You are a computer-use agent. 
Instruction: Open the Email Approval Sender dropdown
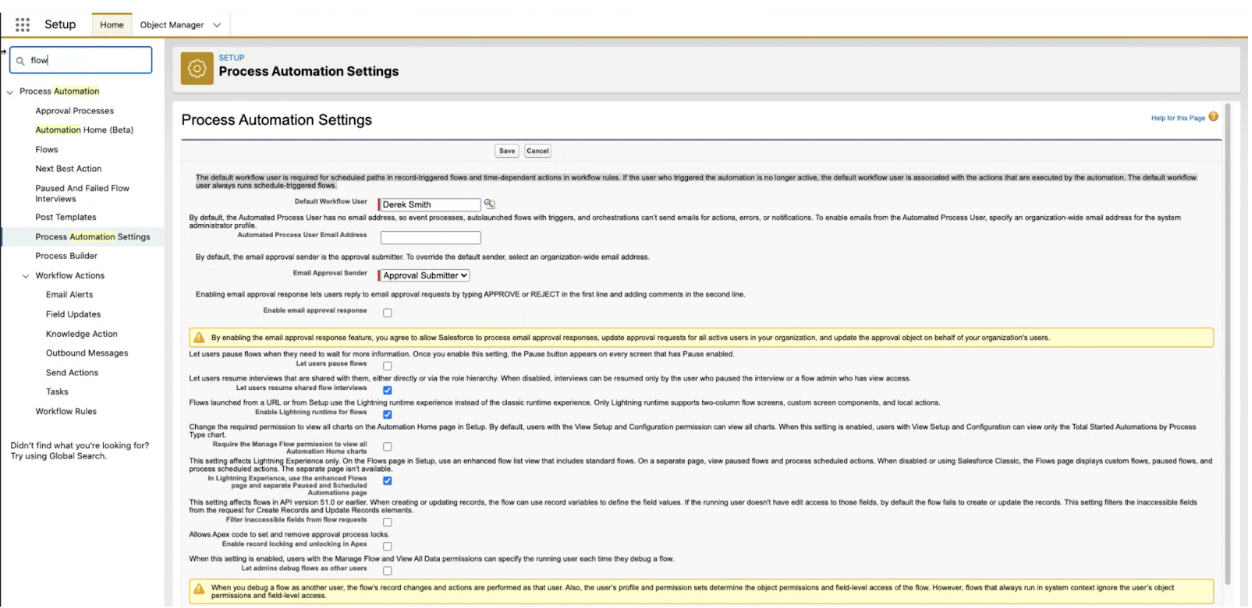424,275
